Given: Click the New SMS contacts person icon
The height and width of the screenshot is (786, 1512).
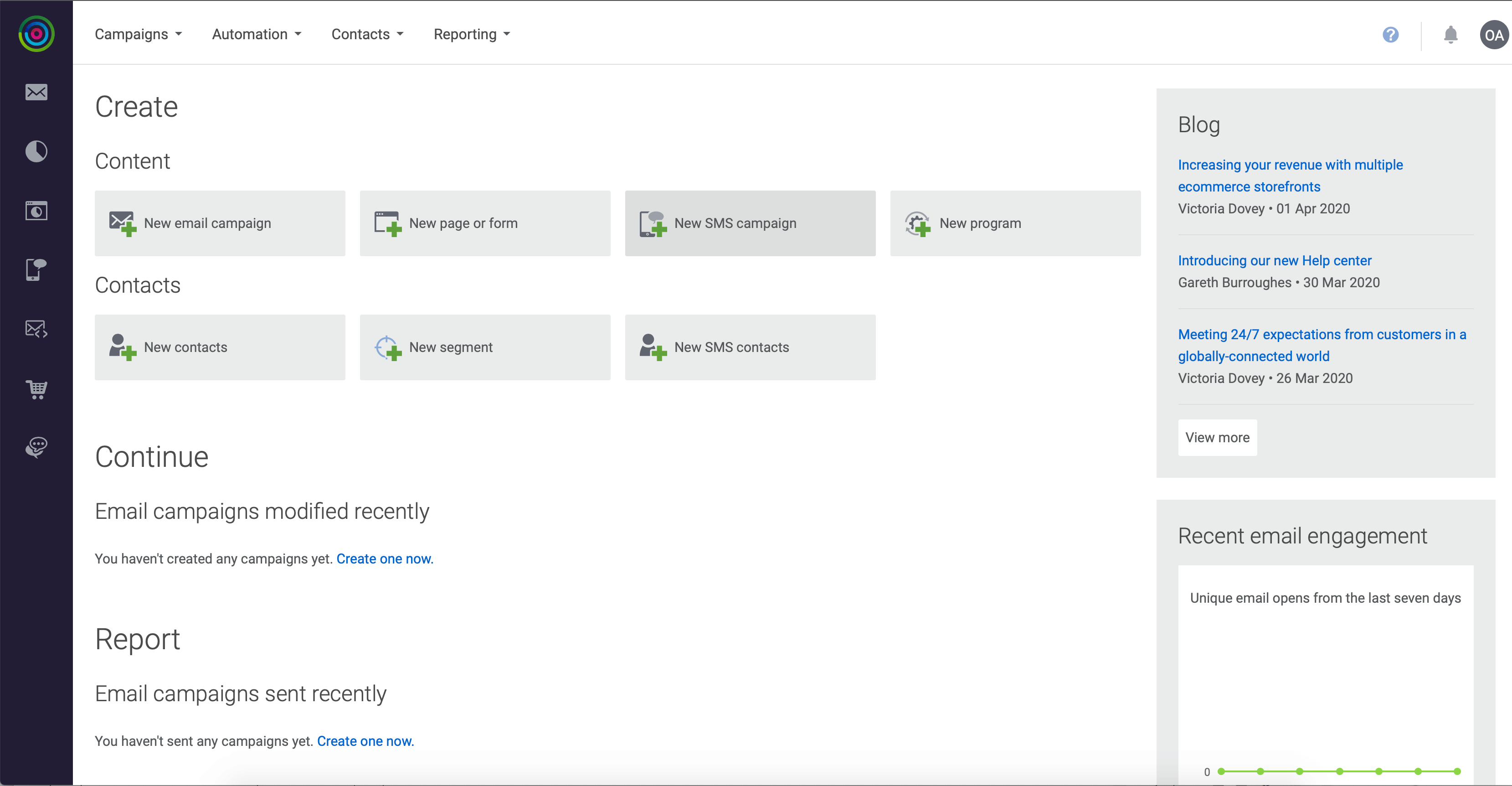Looking at the screenshot, I should coord(653,348).
